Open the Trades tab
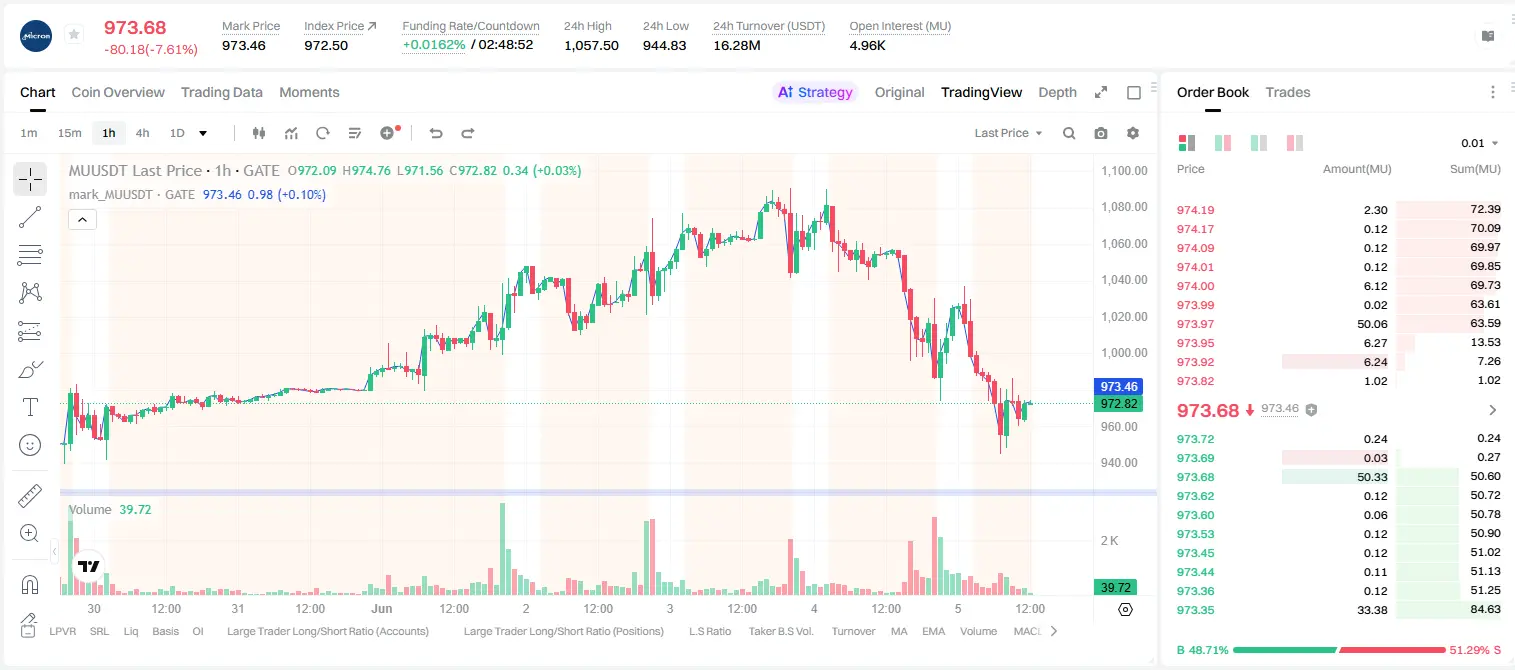The height and width of the screenshot is (670, 1515). click(1288, 92)
